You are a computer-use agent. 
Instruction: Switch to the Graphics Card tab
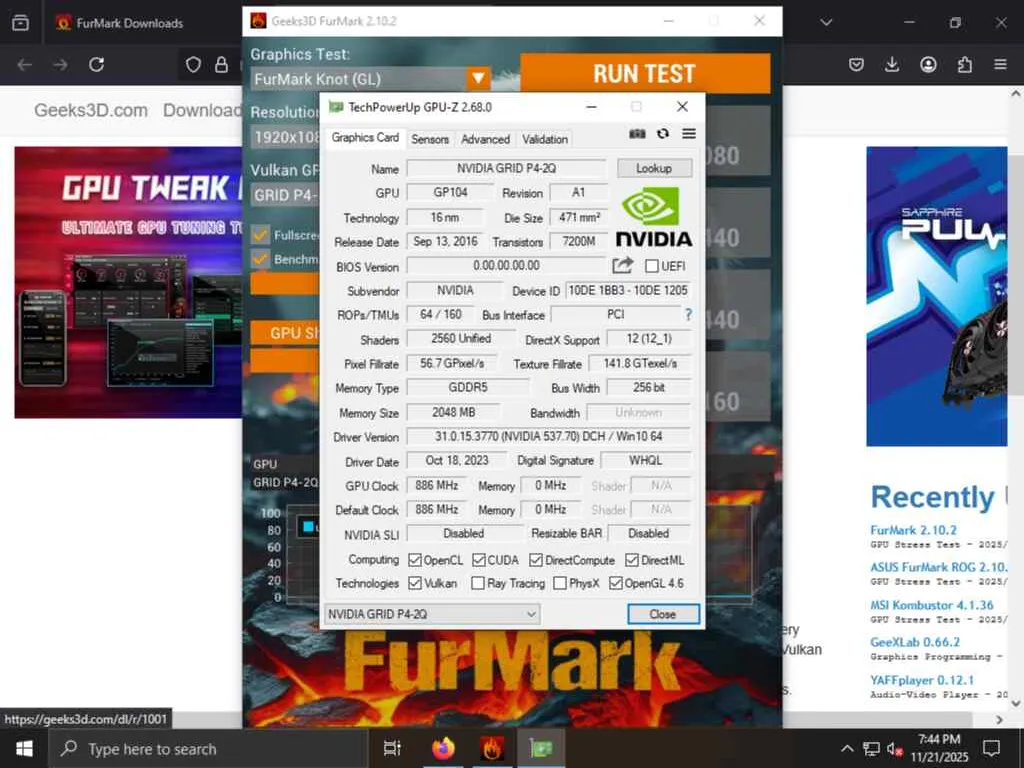coord(365,138)
